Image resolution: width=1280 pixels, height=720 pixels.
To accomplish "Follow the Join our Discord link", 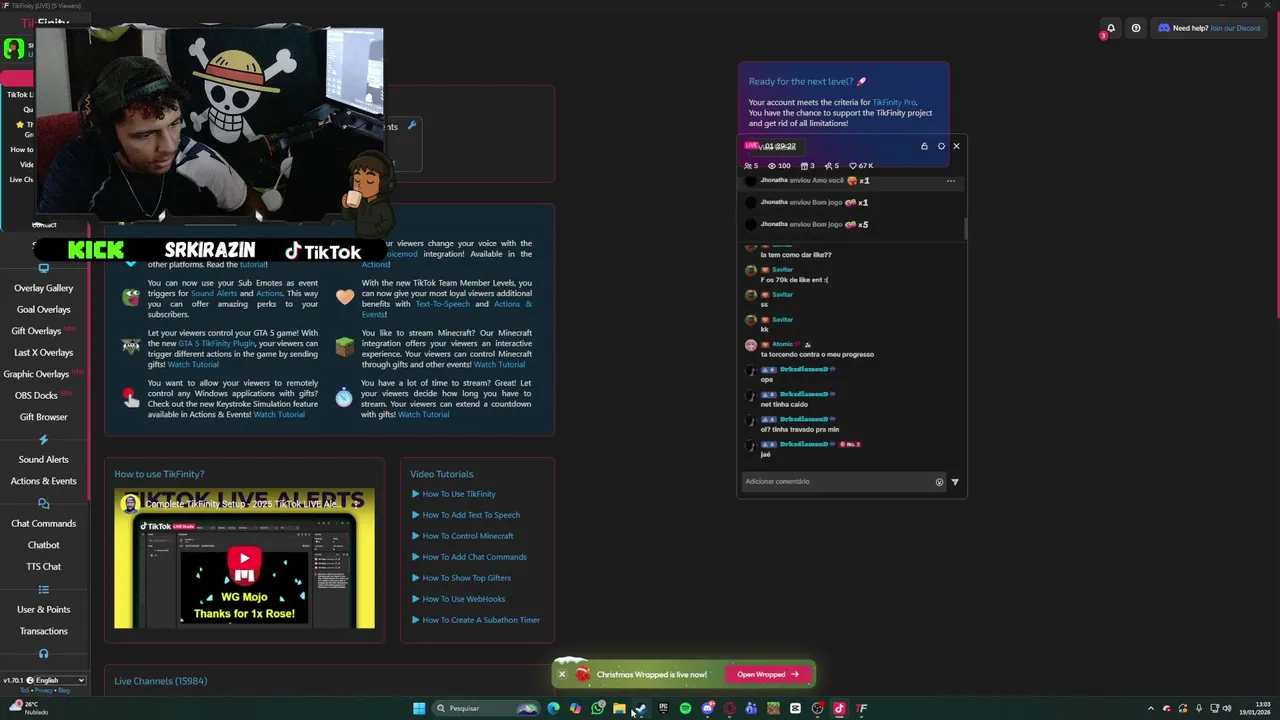I will tap(1235, 28).
